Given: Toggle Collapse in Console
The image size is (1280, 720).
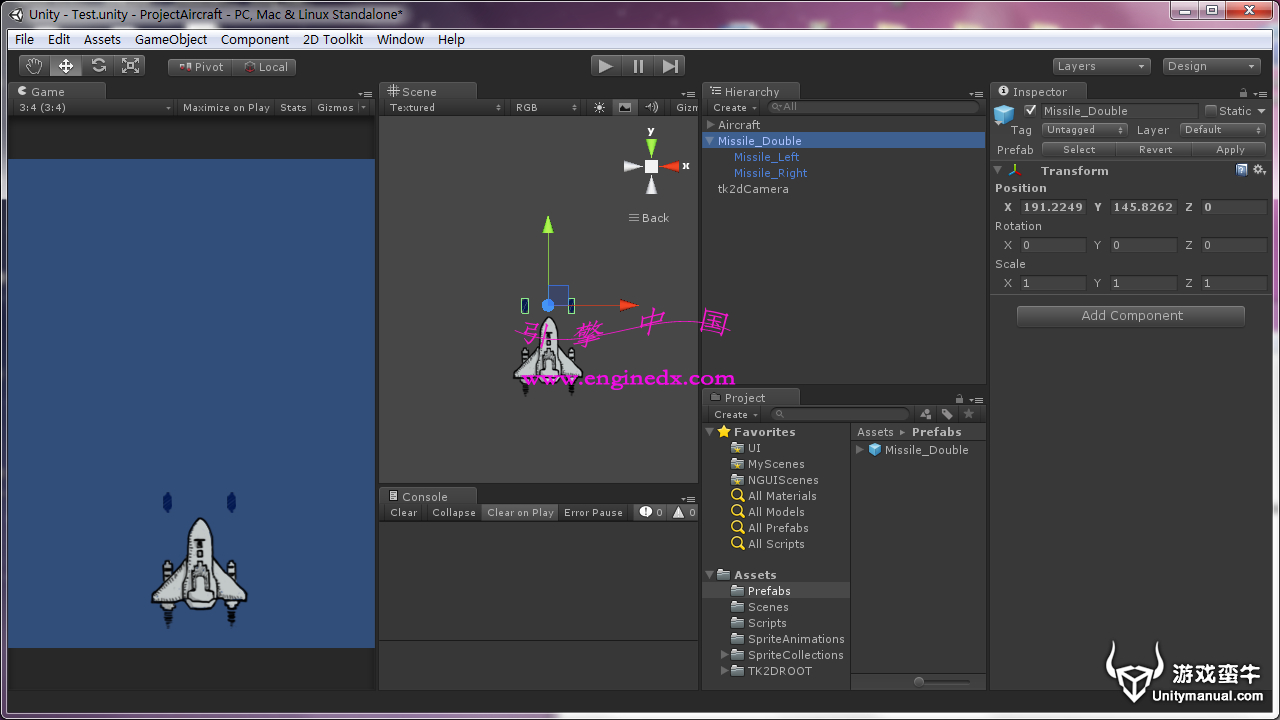Looking at the screenshot, I should [453, 512].
